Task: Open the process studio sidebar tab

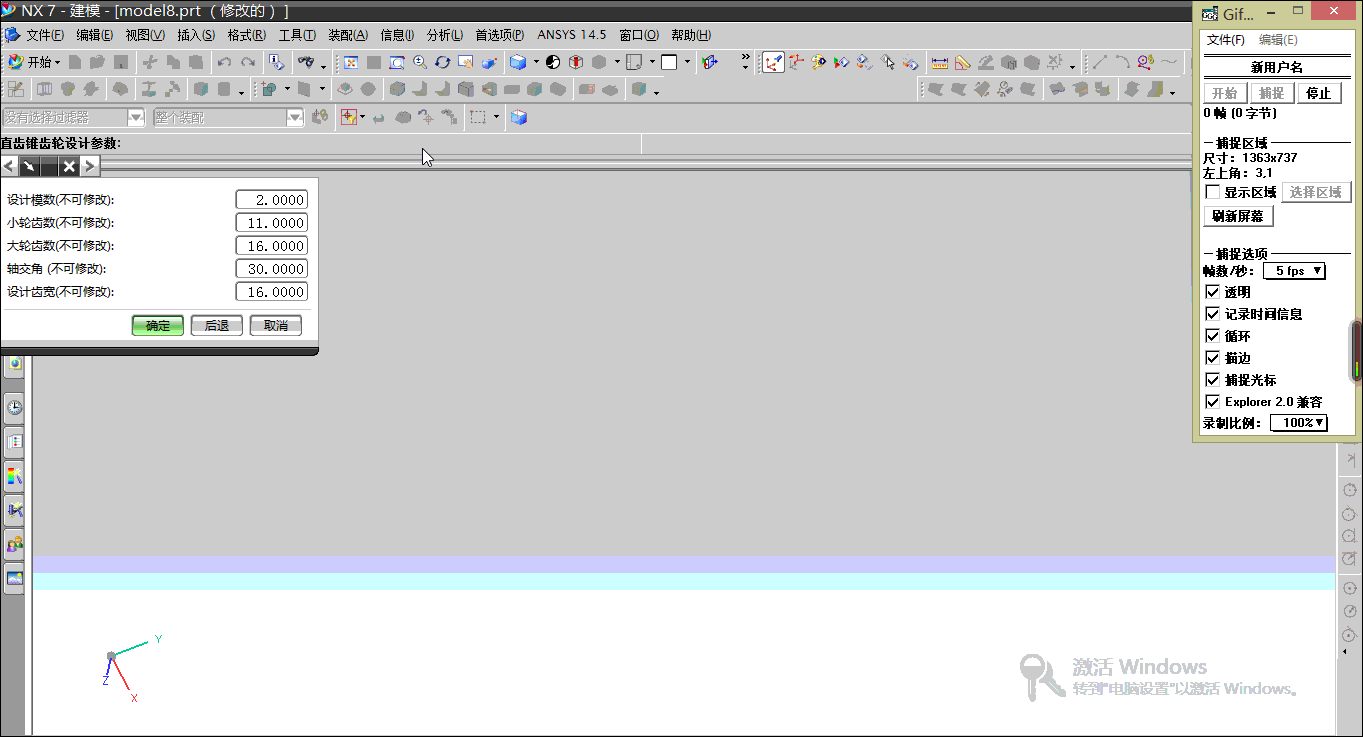Action: 14,511
